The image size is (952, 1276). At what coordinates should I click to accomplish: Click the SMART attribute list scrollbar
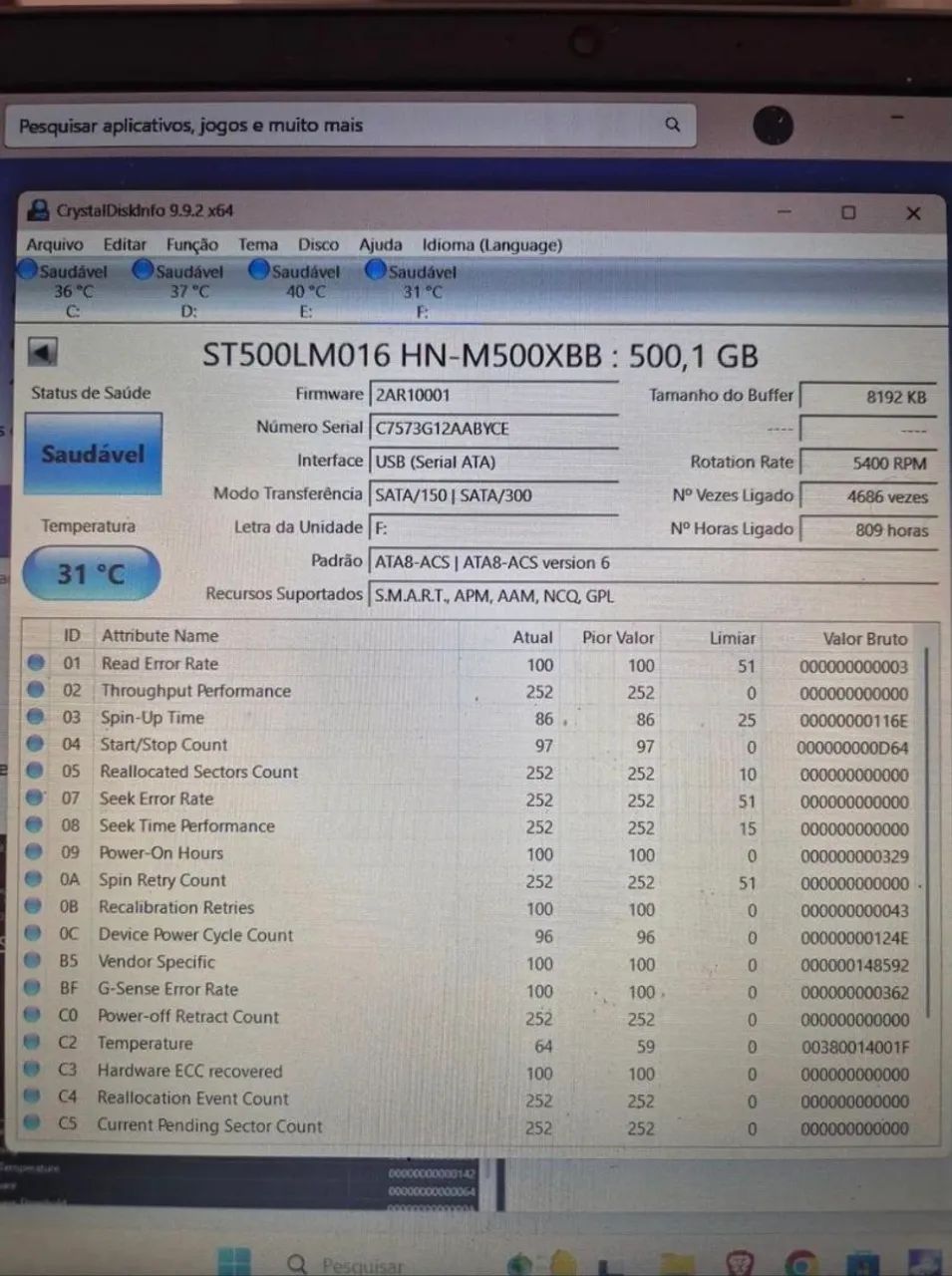[x=928, y=832]
